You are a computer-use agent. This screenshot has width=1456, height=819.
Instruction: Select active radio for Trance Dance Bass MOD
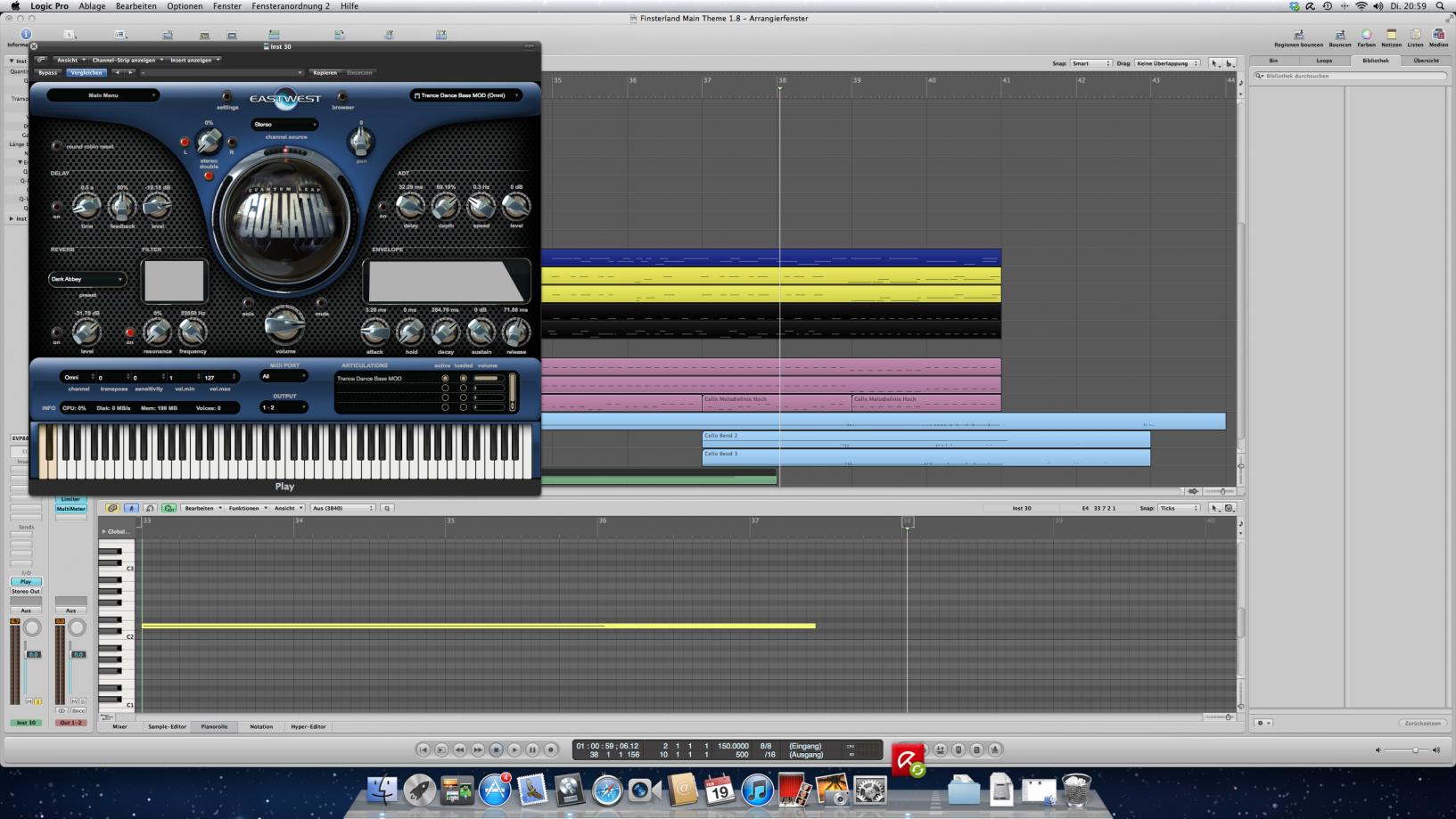(445, 379)
